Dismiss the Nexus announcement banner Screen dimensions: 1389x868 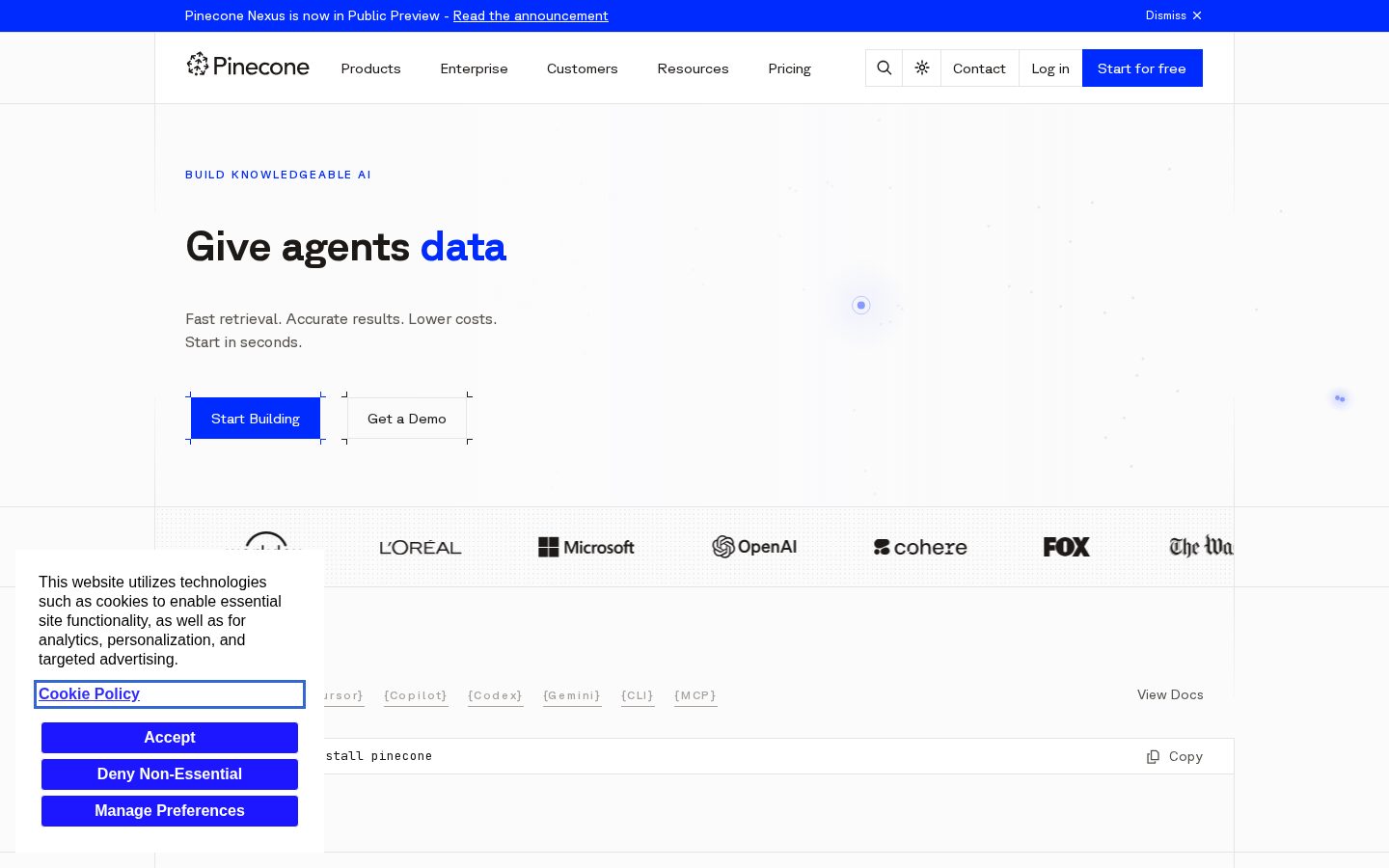coord(1173,15)
